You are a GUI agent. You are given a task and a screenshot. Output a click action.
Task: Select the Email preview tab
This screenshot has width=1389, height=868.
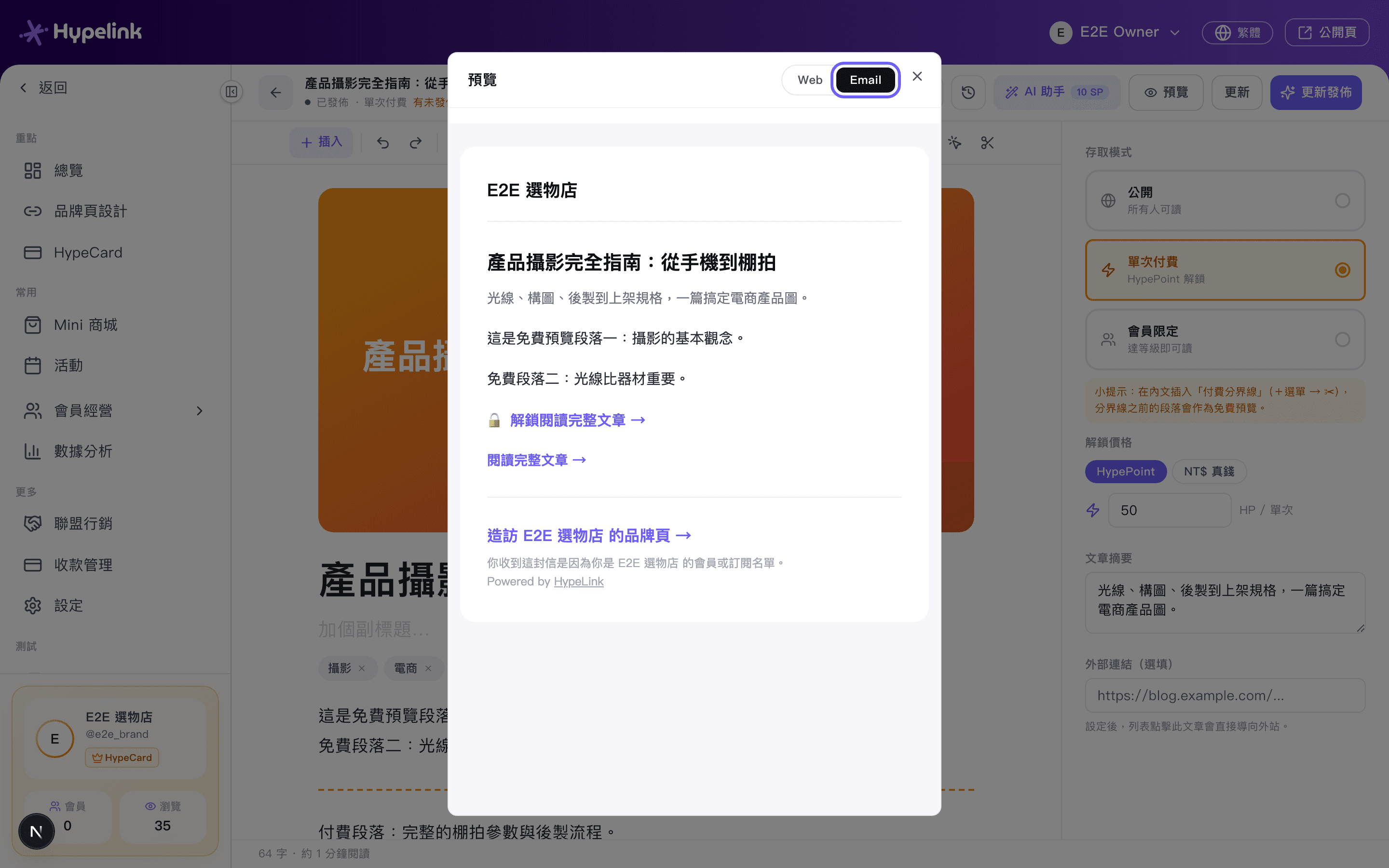865,80
